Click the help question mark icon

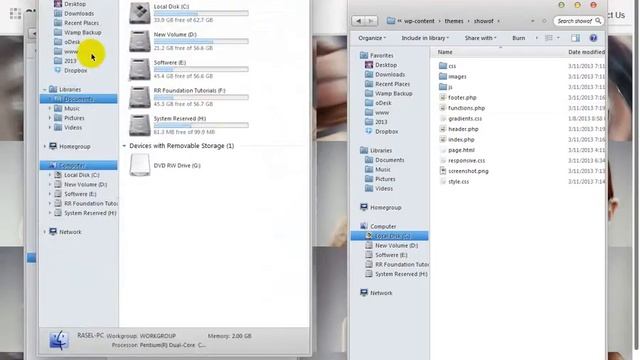tap(593, 38)
